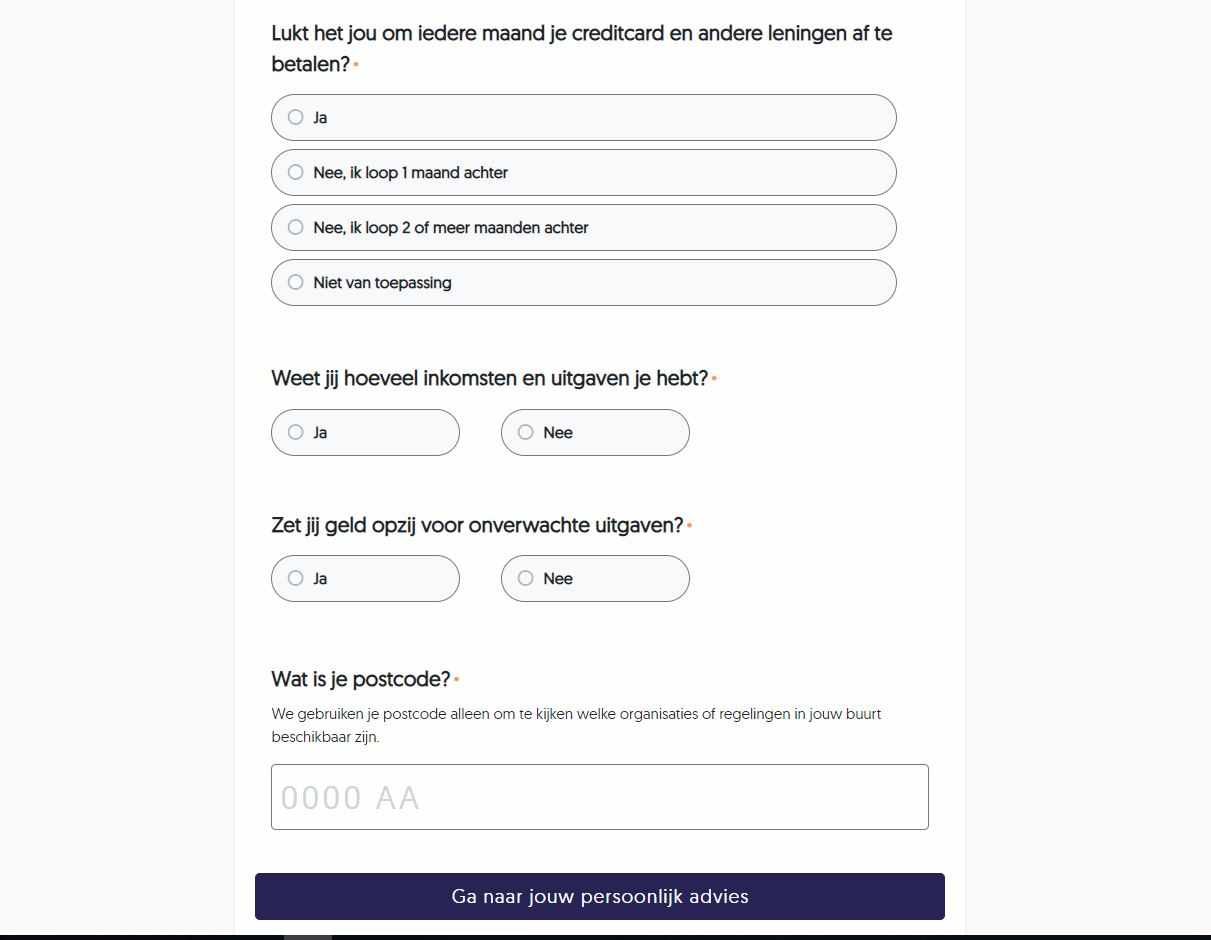This screenshot has height=940, width=1211.
Task: Click the 'Weet jij hoeveel inkomsten' question heading
Action: pos(489,378)
